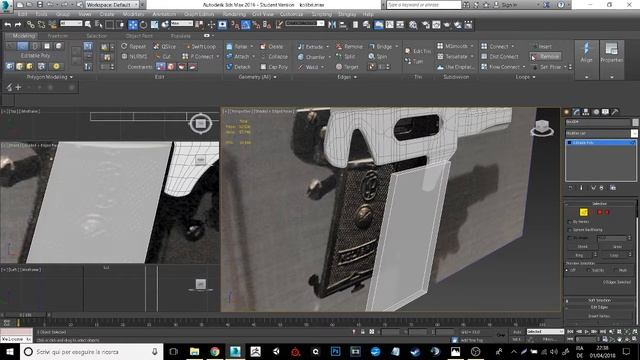This screenshot has height=360, width=640.
Task: Open the Help menu
Action: pyautogui.click(x=368, y=14)
